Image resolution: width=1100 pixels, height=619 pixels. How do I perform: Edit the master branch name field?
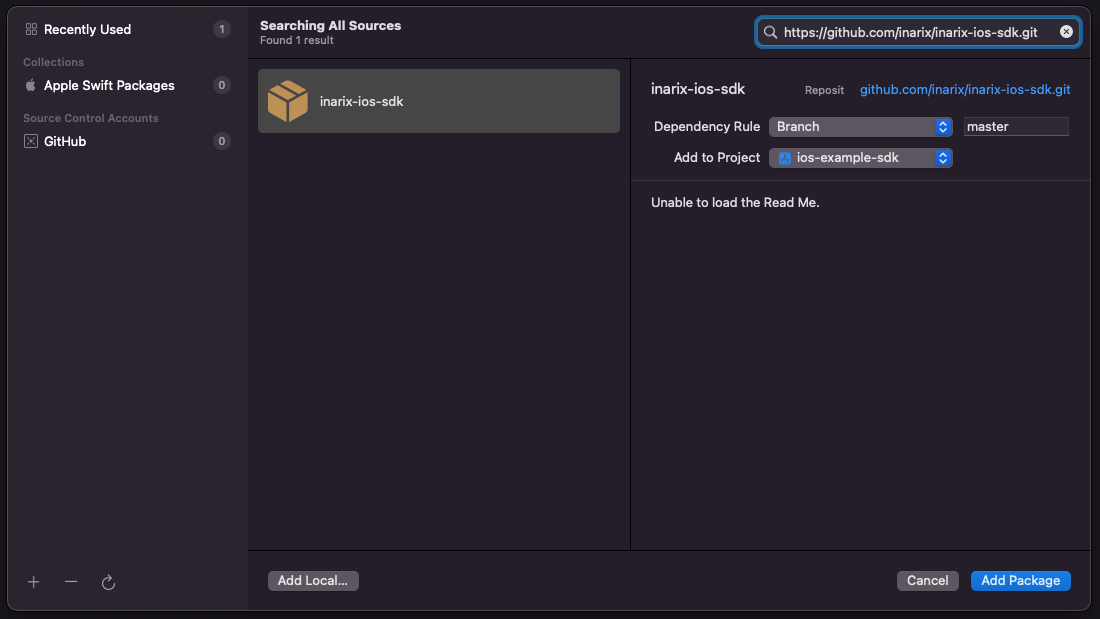[1016, 127]
